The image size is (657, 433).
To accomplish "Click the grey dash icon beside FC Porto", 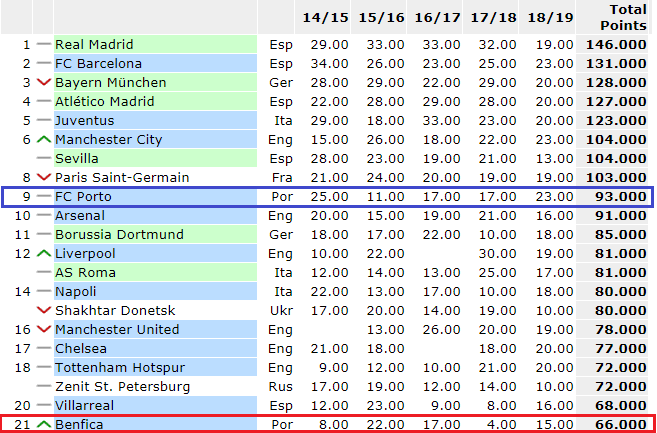I will pos(43,196).
